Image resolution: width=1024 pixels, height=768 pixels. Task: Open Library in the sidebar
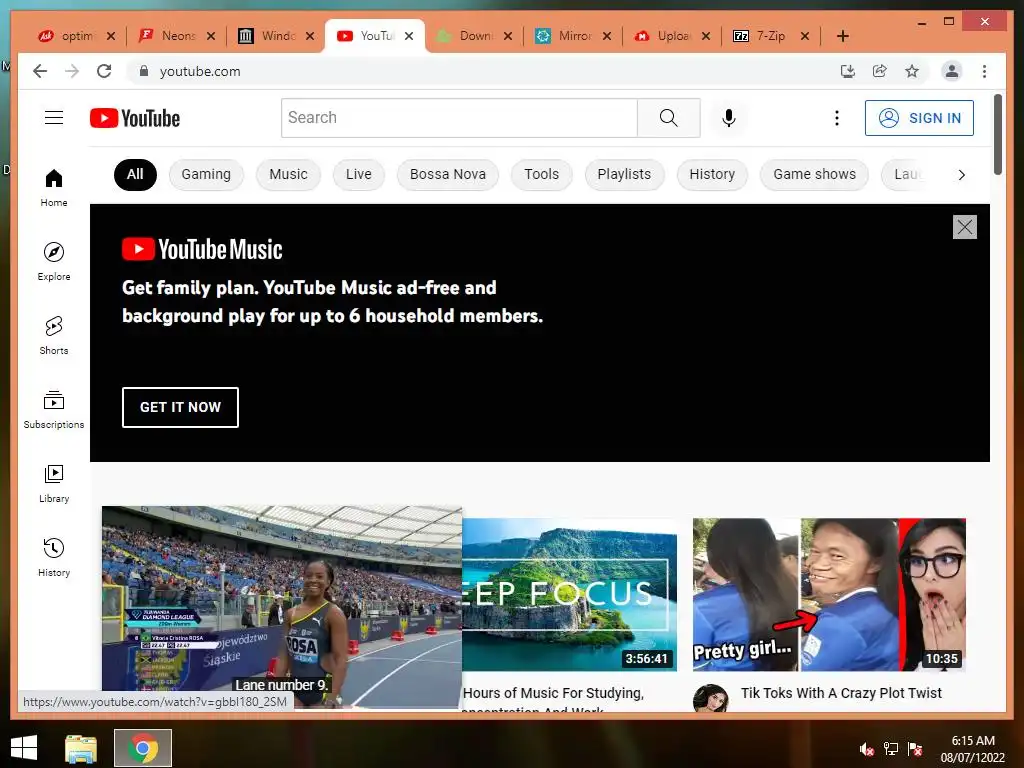(x=54, y=483)
